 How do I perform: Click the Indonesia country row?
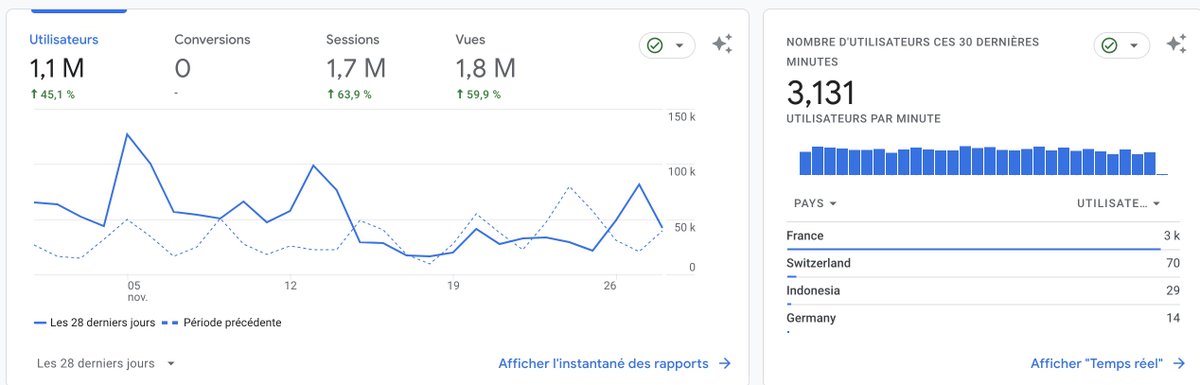click(984, 292)
